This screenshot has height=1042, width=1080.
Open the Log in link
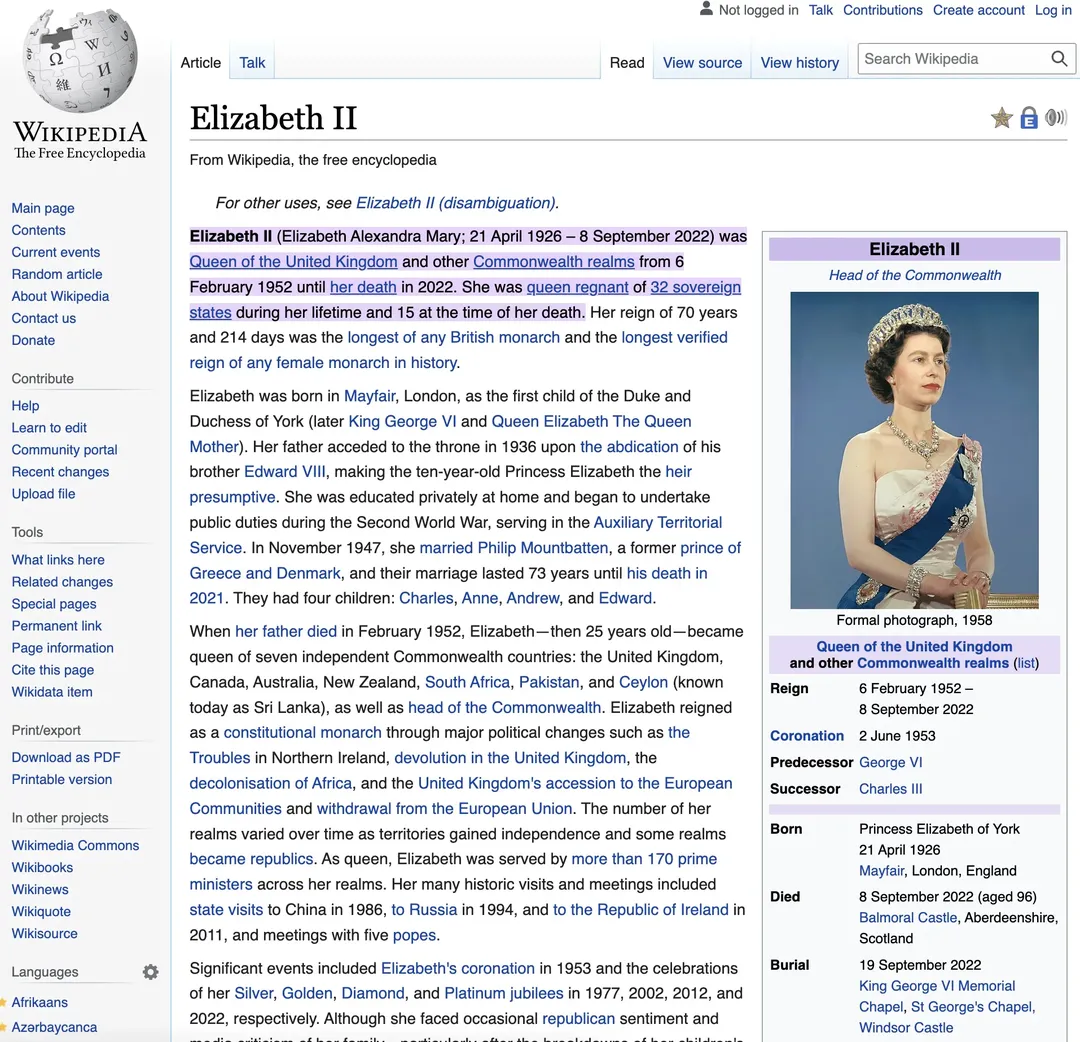1053,10
